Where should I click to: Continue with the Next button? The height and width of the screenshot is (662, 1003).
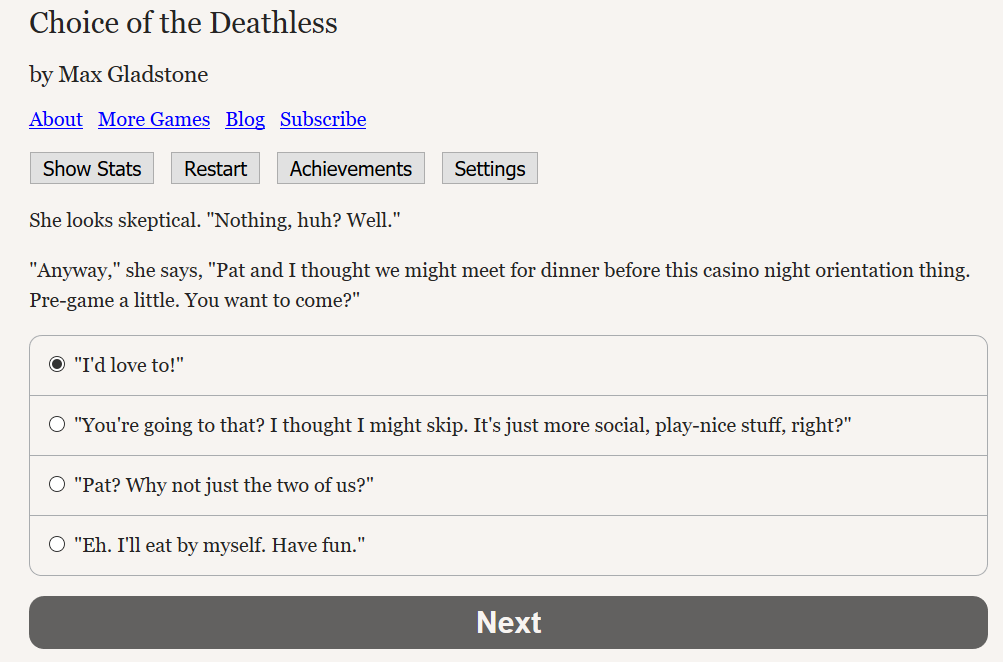509,622
